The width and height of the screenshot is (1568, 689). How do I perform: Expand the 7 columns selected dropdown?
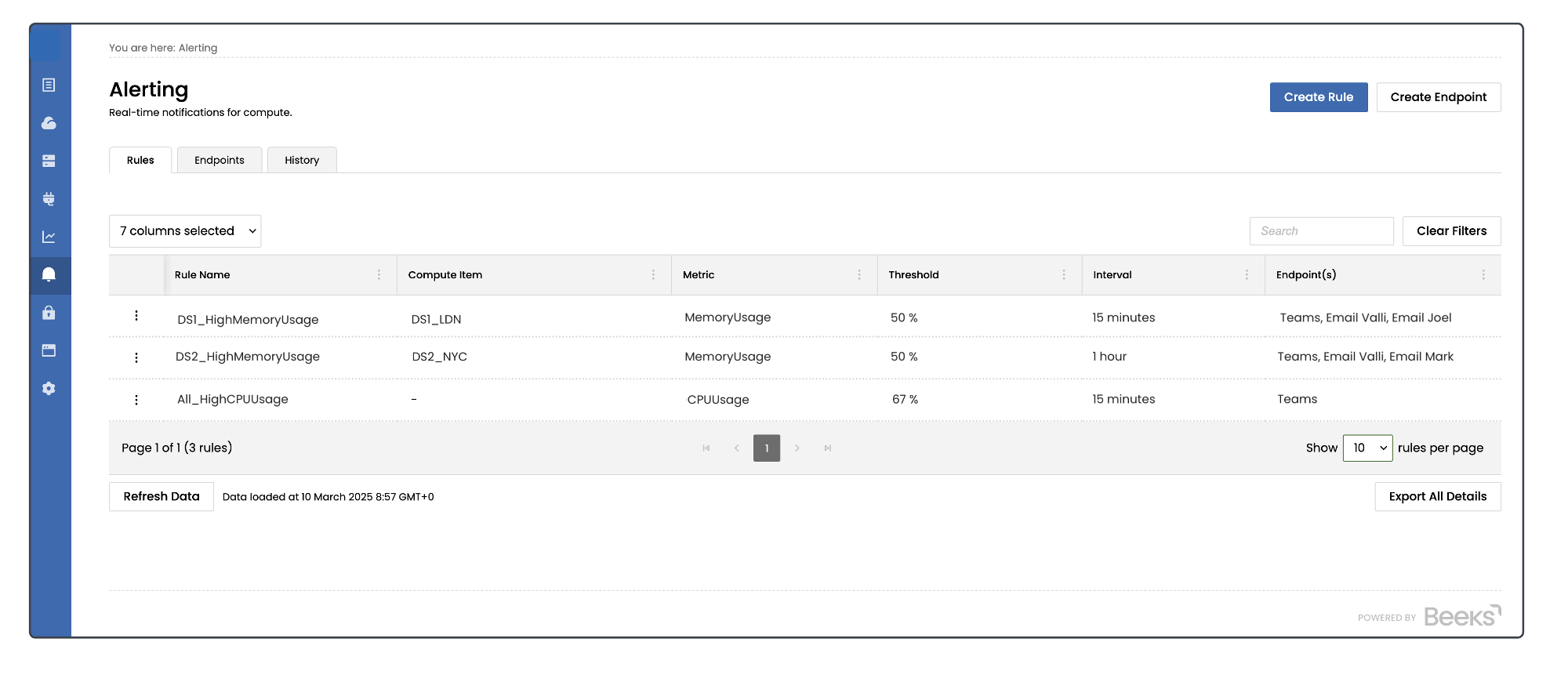point(185,231)
